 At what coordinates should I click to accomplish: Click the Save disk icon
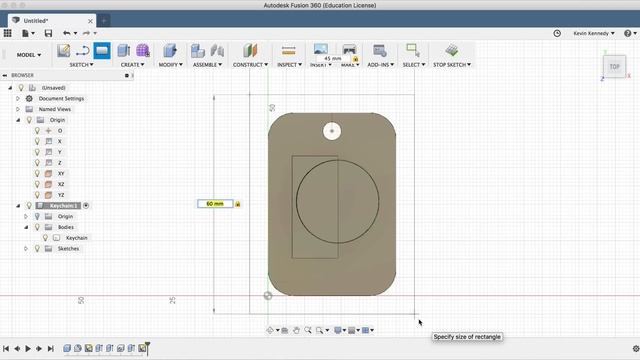(48, 33)
